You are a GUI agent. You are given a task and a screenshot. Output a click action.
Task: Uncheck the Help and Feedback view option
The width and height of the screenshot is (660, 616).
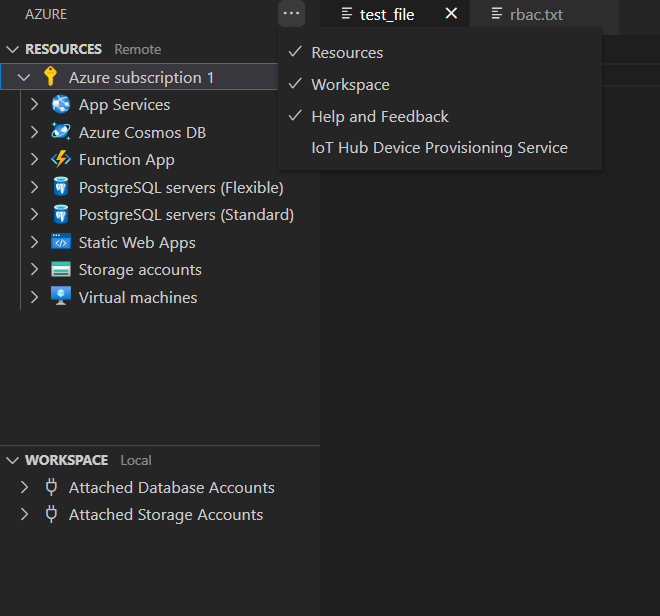pos(440,117)
